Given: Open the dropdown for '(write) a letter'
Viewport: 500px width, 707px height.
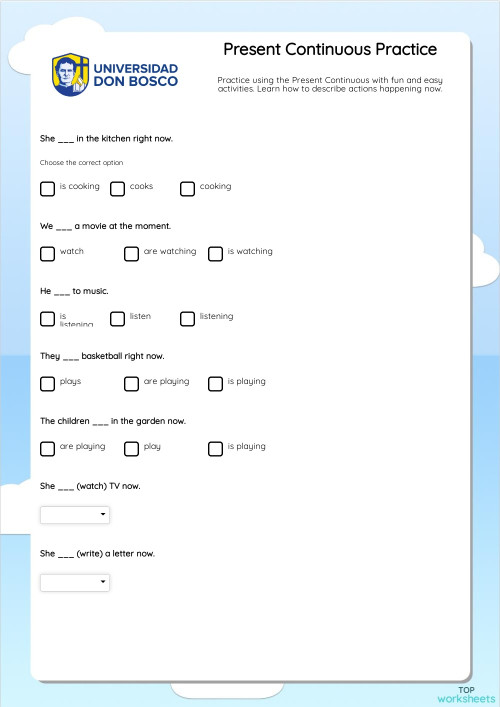Looking at the screenshot, I should (x=75, y=583).
